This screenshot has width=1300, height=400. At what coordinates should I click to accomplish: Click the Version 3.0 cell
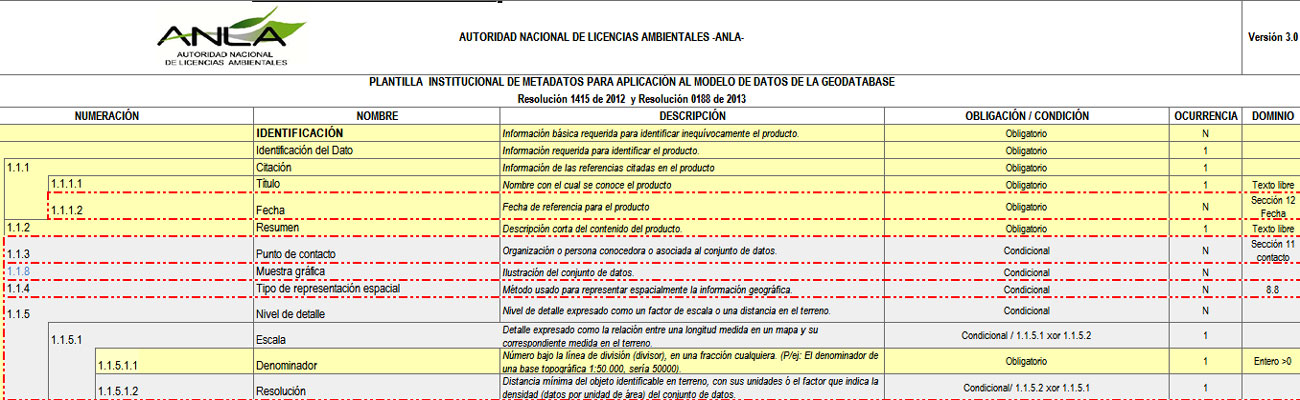tap(1271, 37)
